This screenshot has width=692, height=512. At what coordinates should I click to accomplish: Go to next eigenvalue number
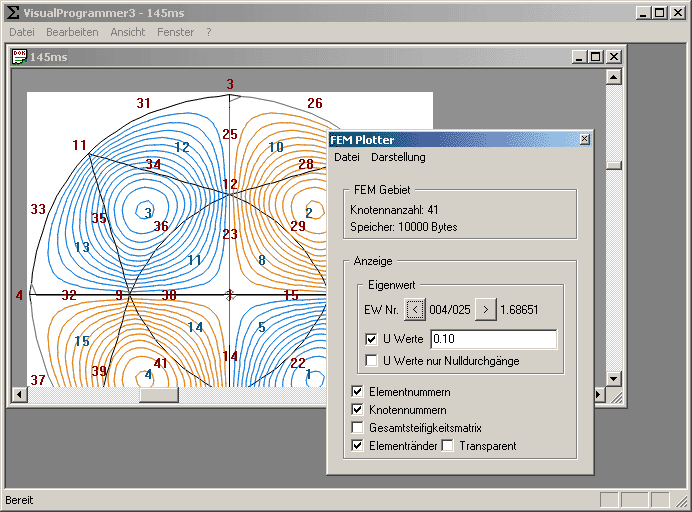(485, 309)
